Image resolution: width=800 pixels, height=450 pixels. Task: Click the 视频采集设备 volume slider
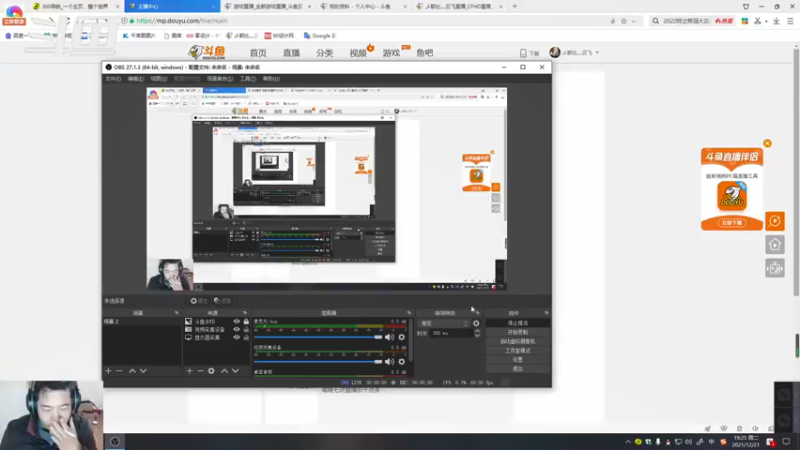point(318,362)
